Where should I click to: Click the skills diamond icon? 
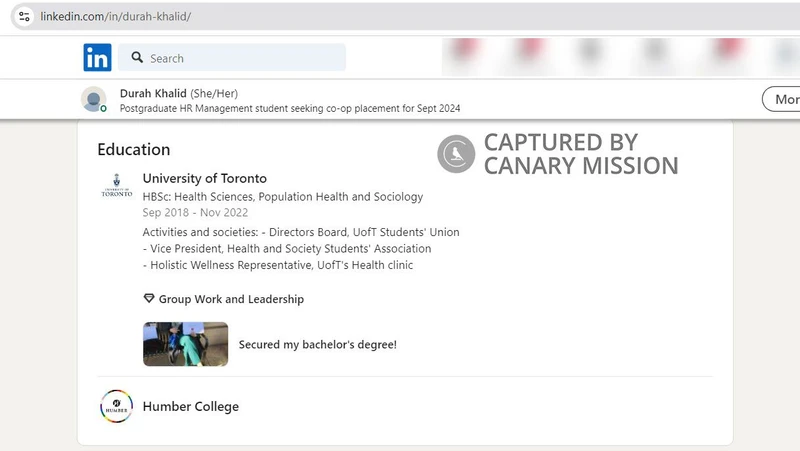click(148, 298)
